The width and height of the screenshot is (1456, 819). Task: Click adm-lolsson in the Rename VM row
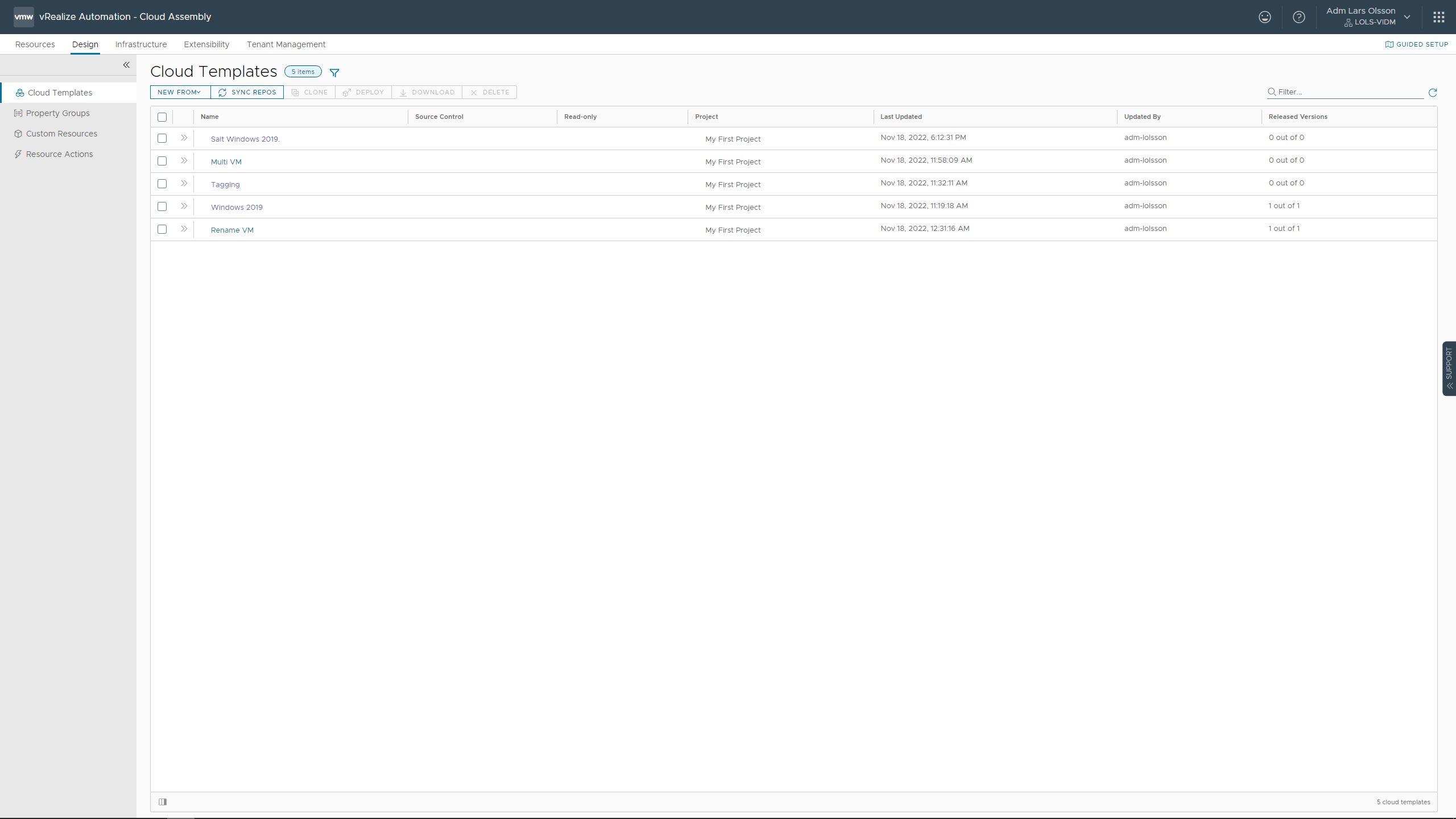click(1145, 229)
